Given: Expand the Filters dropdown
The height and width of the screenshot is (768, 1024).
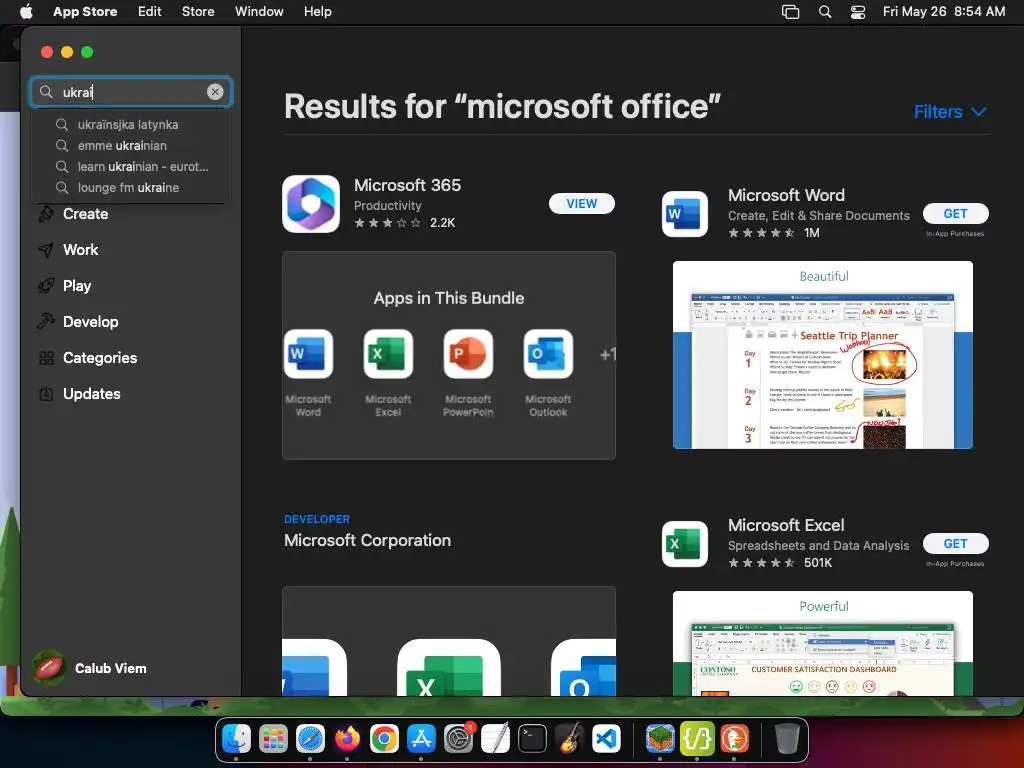Looking at the screenshot, I should 950,112.
